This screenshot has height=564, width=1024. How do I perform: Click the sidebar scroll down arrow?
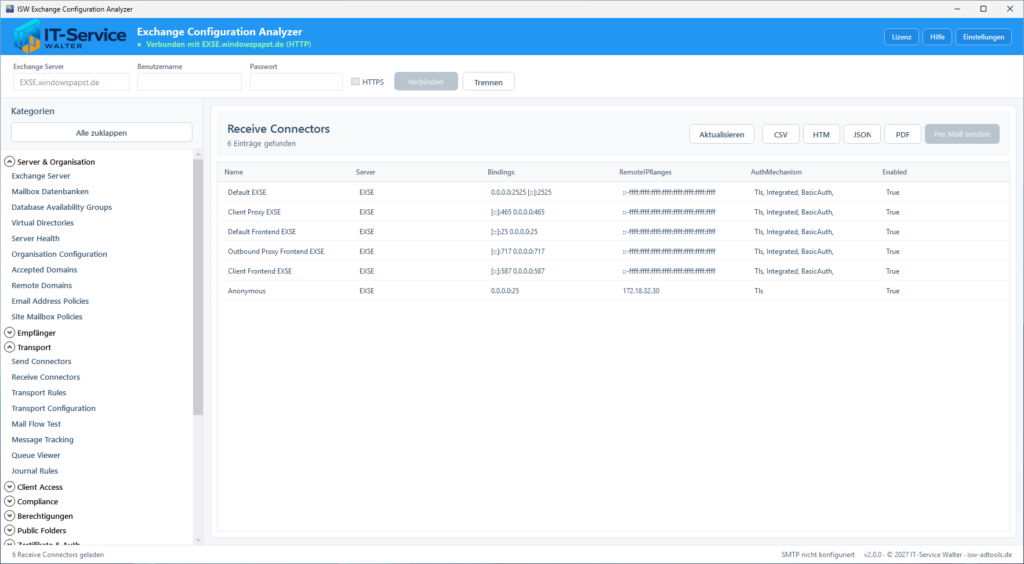coord(198,540)
